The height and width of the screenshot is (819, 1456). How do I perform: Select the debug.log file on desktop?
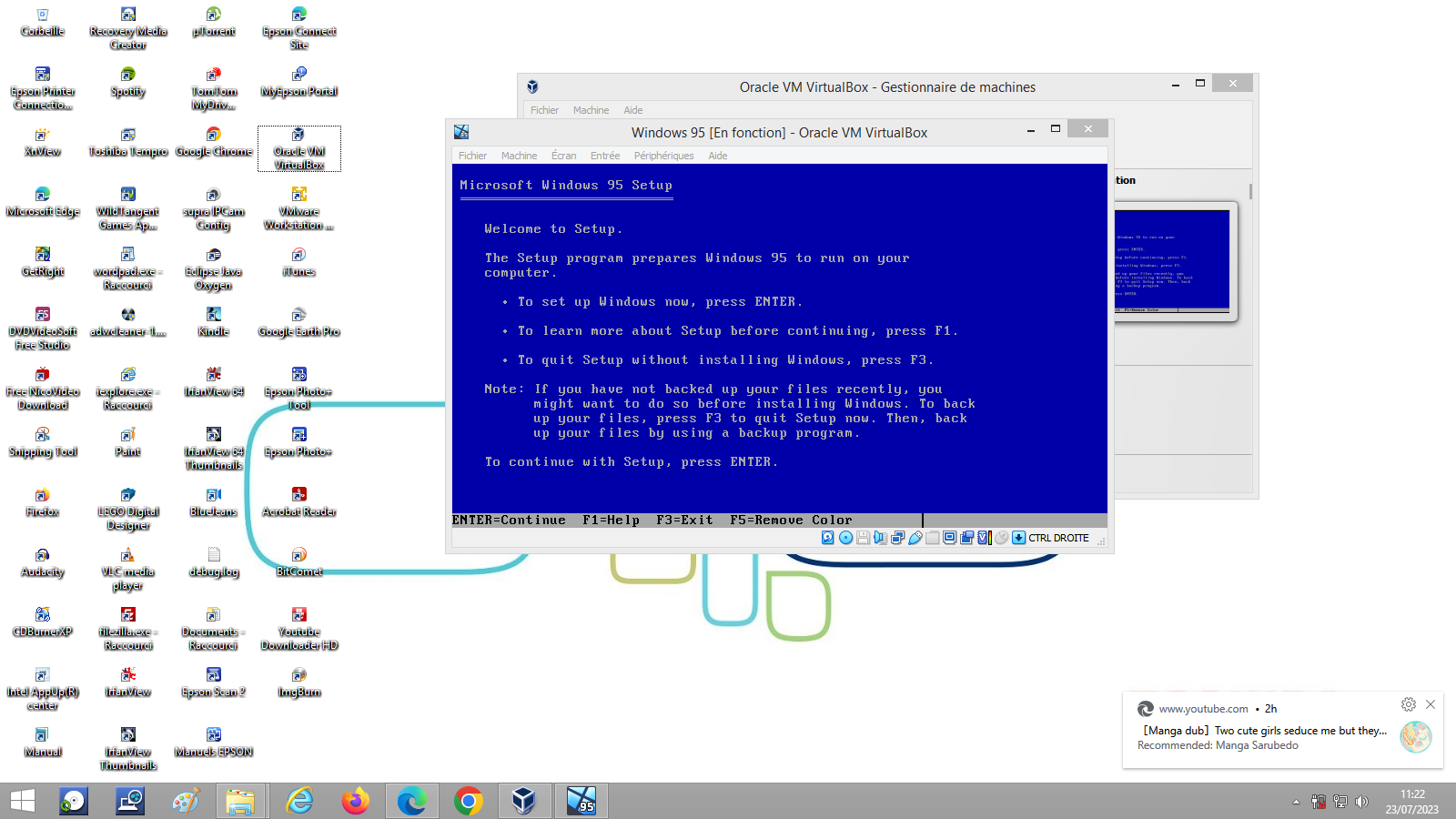coord(214,563)
